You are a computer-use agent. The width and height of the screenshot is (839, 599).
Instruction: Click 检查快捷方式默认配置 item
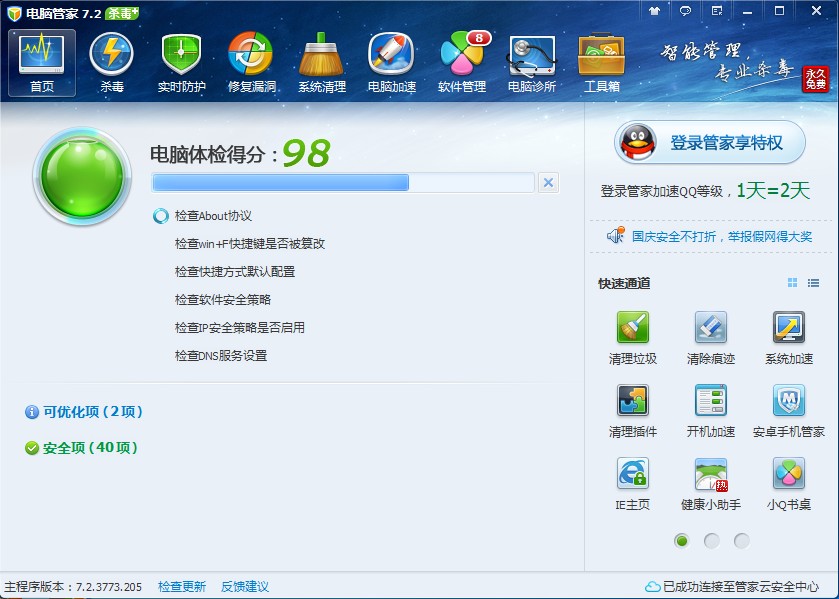235,271
